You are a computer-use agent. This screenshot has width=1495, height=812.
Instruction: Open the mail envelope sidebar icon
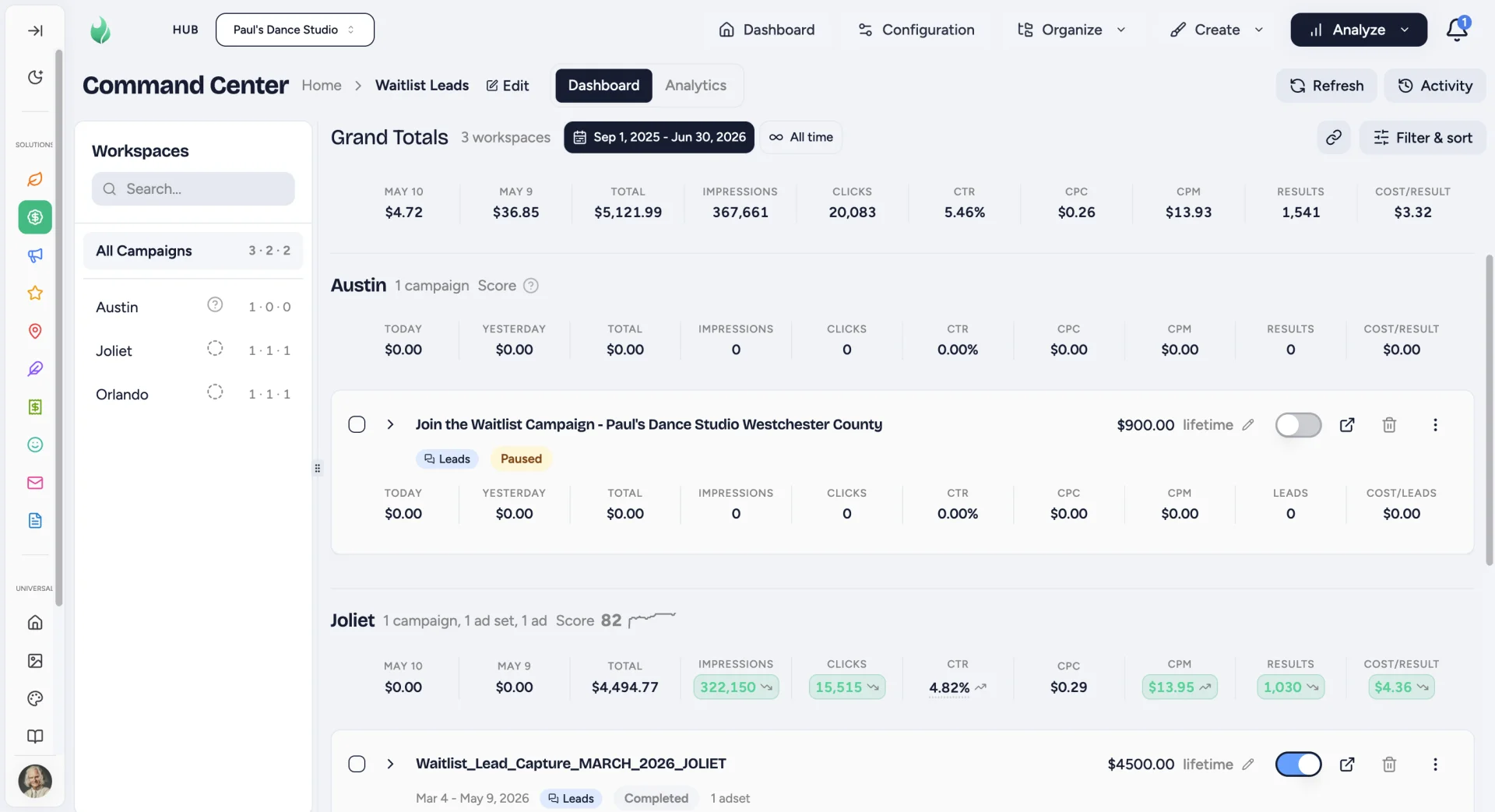35,483
